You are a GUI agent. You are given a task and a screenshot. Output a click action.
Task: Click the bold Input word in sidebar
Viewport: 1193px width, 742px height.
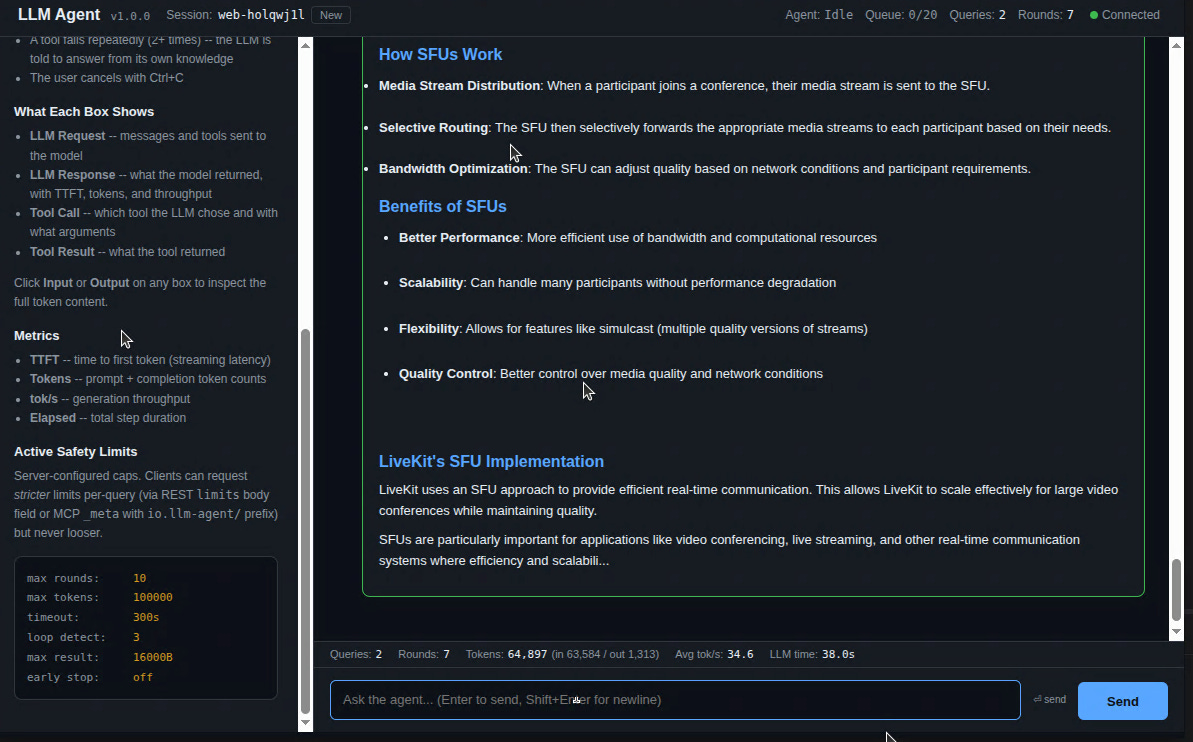click(58, 283)
